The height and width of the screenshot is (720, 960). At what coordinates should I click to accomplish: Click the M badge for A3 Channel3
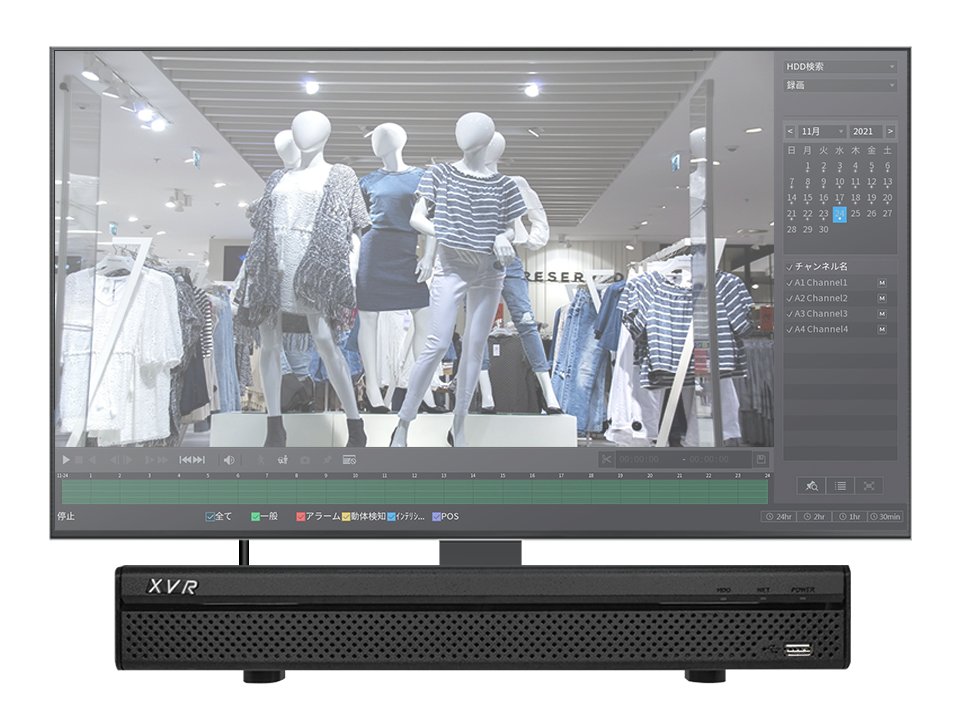(882, 313)
